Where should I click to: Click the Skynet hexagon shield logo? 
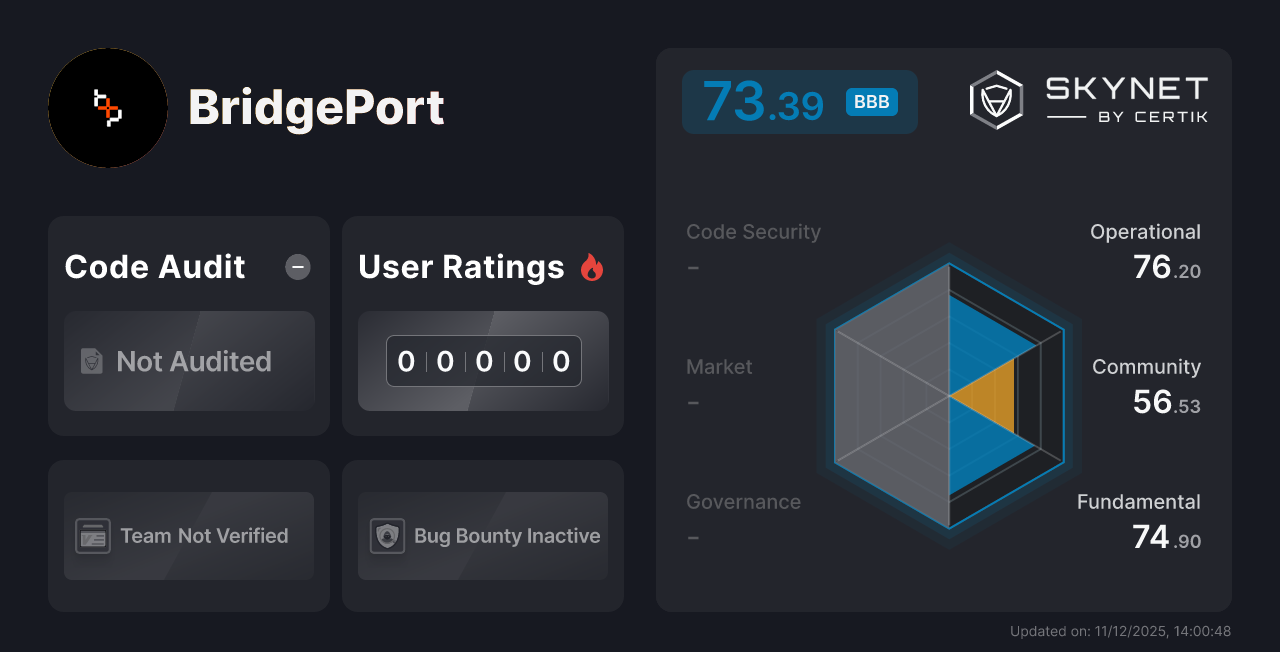[996, 99]
